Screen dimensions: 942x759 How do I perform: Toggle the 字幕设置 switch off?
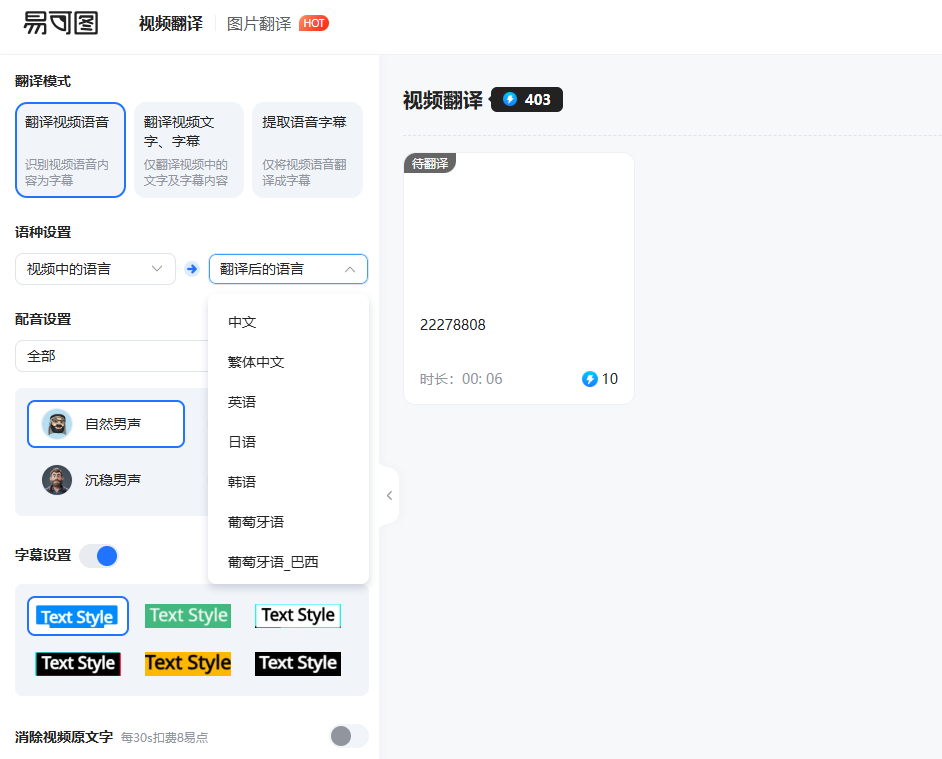(99, 556)
